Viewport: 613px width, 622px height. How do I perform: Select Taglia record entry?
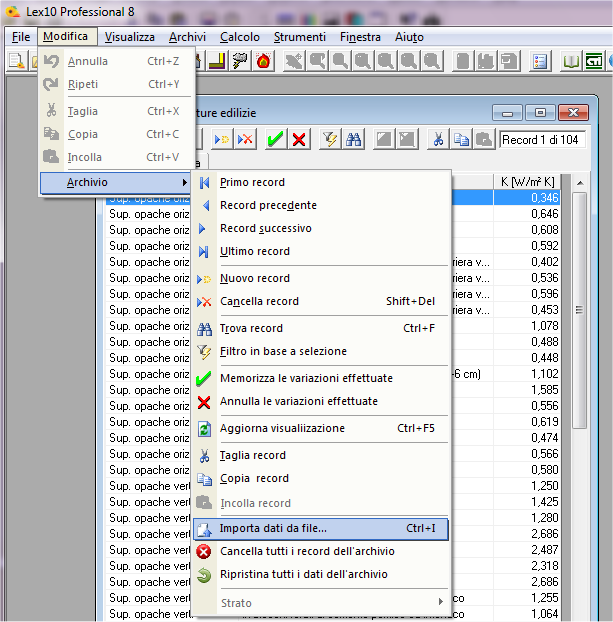click(x=321, y=455)
